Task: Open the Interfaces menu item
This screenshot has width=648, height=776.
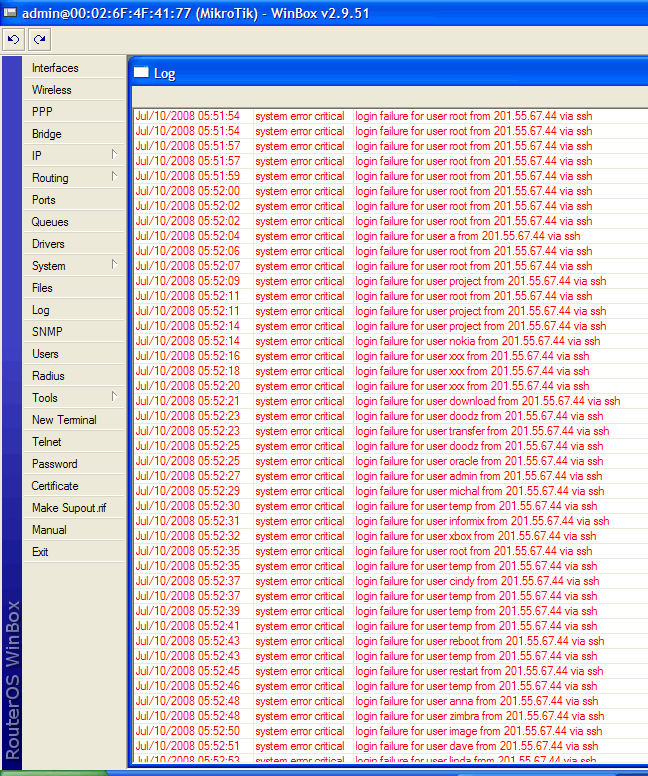Action: pos(74,68)
